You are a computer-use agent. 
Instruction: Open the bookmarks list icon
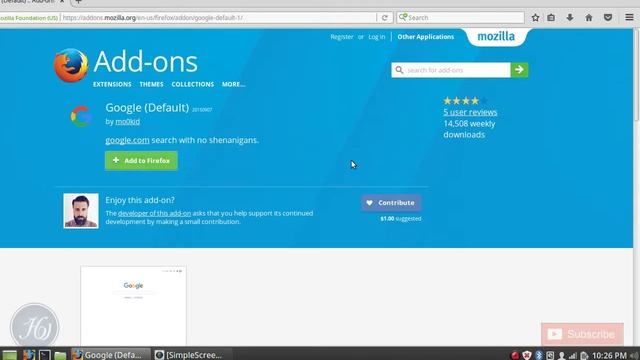(x=551, y=18)
